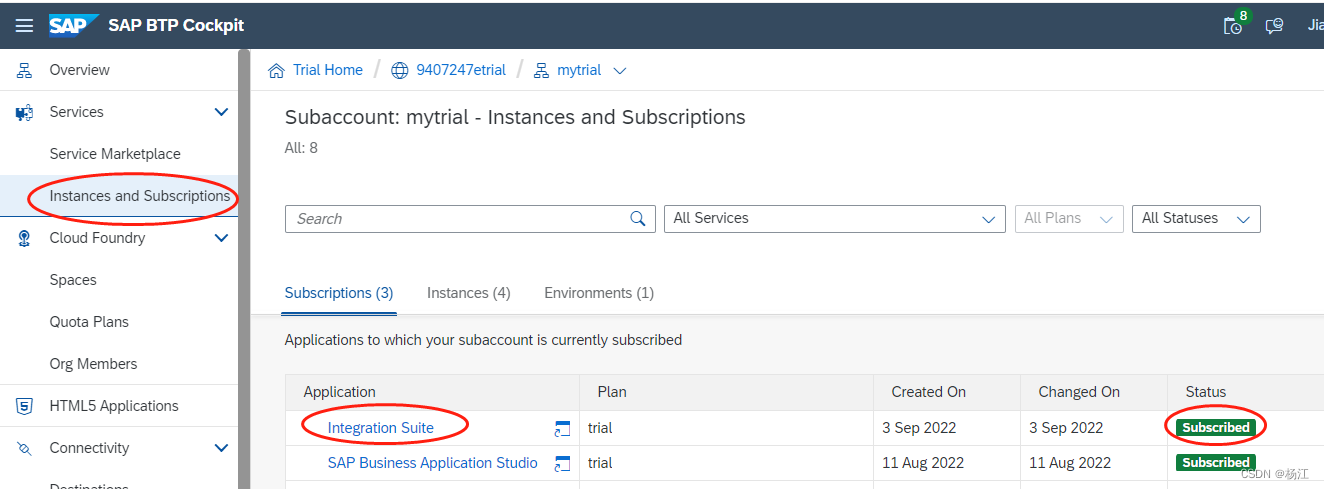Viewport: 1324px width, 489px height.
Task: Switch to the Instances (4) tab
Action: 468,293
